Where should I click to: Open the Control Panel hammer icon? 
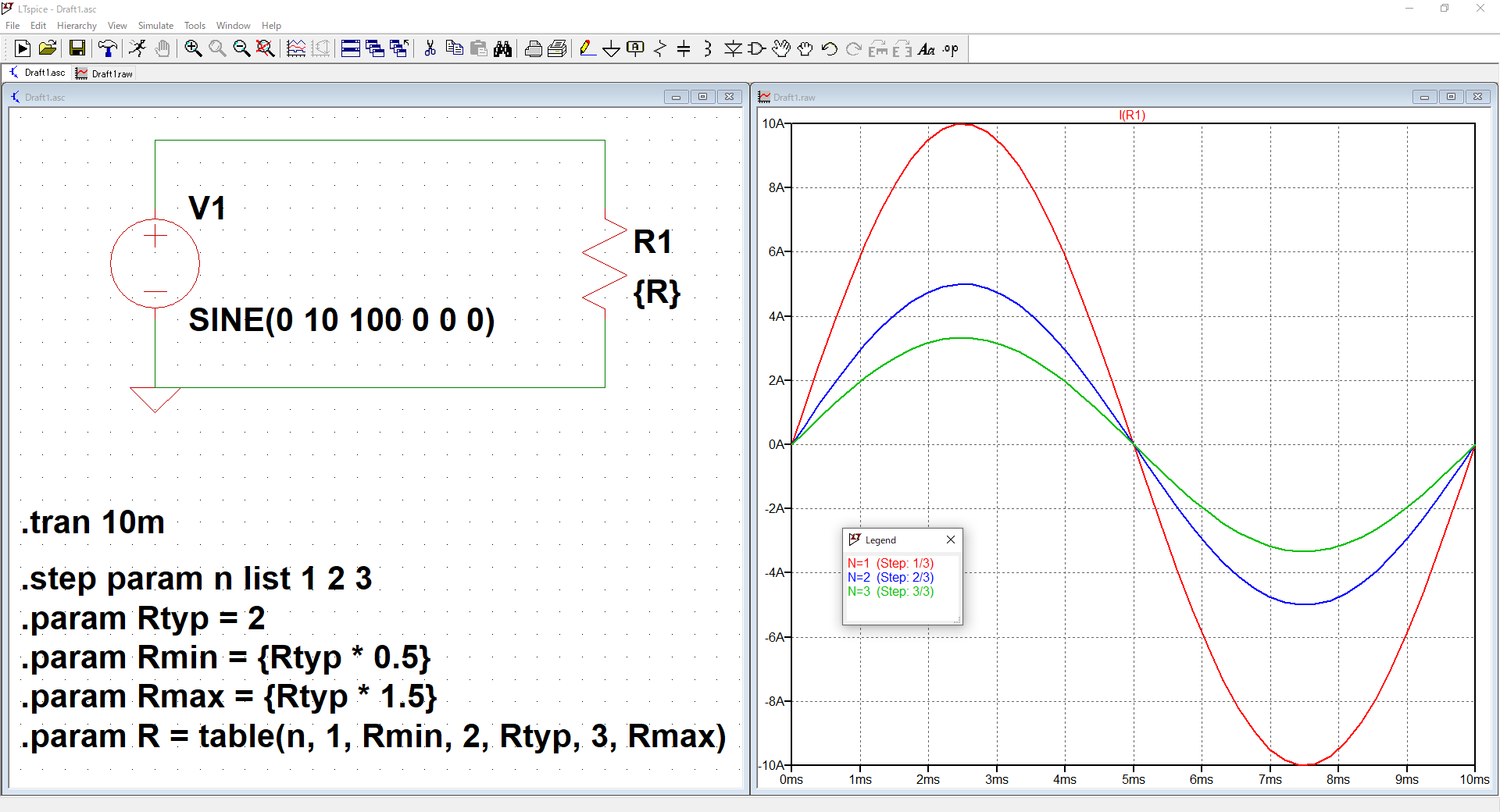pyautogui.click(x=108, y=49)
